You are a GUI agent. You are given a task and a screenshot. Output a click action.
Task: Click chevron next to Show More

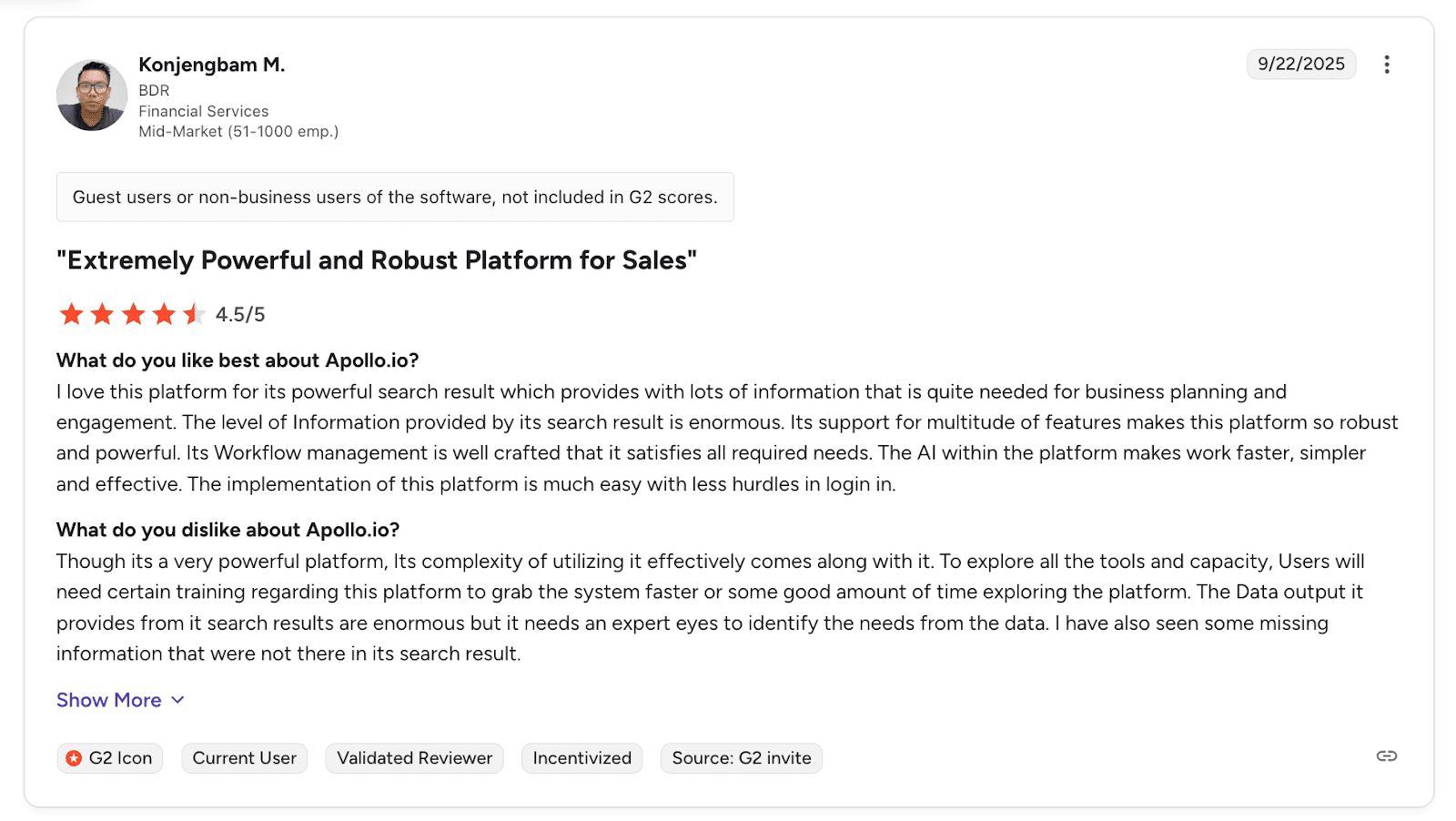point(178,700)
